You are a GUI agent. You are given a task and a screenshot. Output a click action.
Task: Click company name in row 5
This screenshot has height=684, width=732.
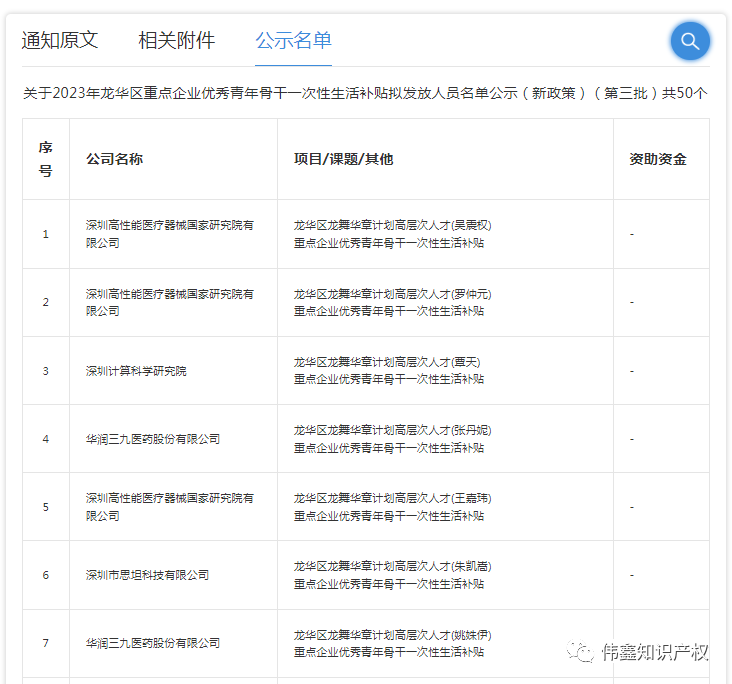tap(170, 507)
